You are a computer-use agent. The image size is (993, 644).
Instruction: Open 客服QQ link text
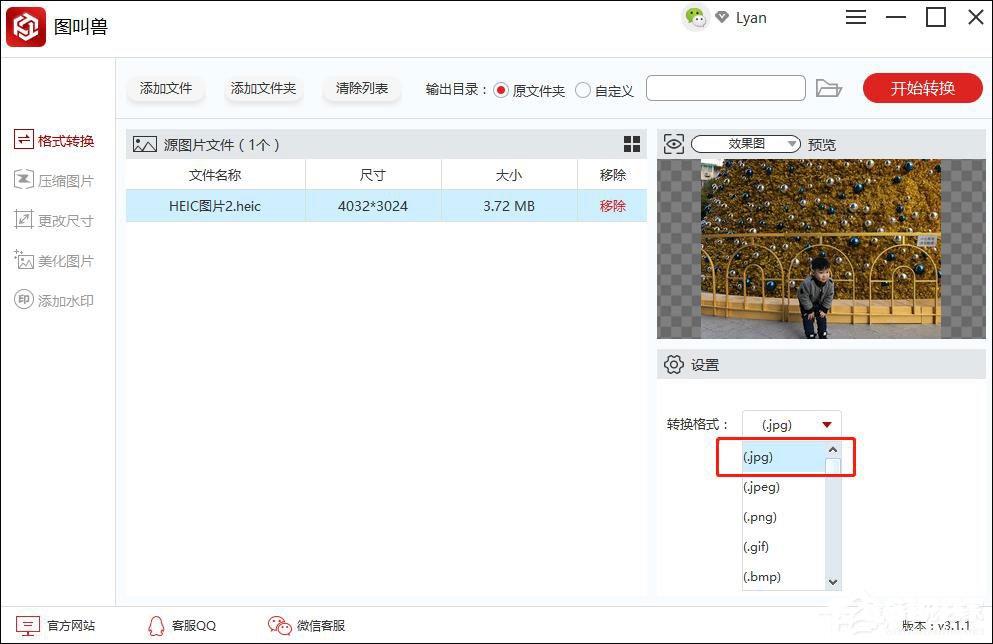[x=194, y=626]
